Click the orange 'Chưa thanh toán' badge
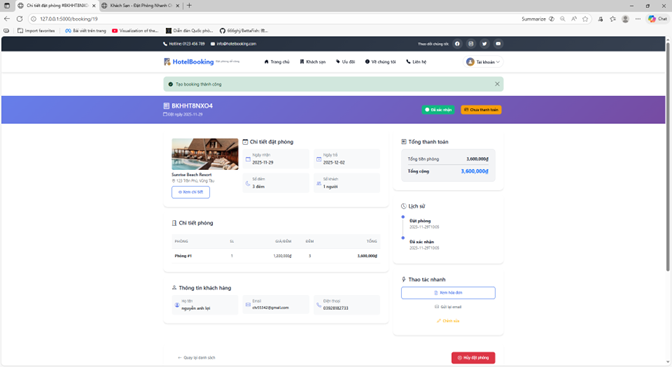The image size is (672, 367). (481, 110)
